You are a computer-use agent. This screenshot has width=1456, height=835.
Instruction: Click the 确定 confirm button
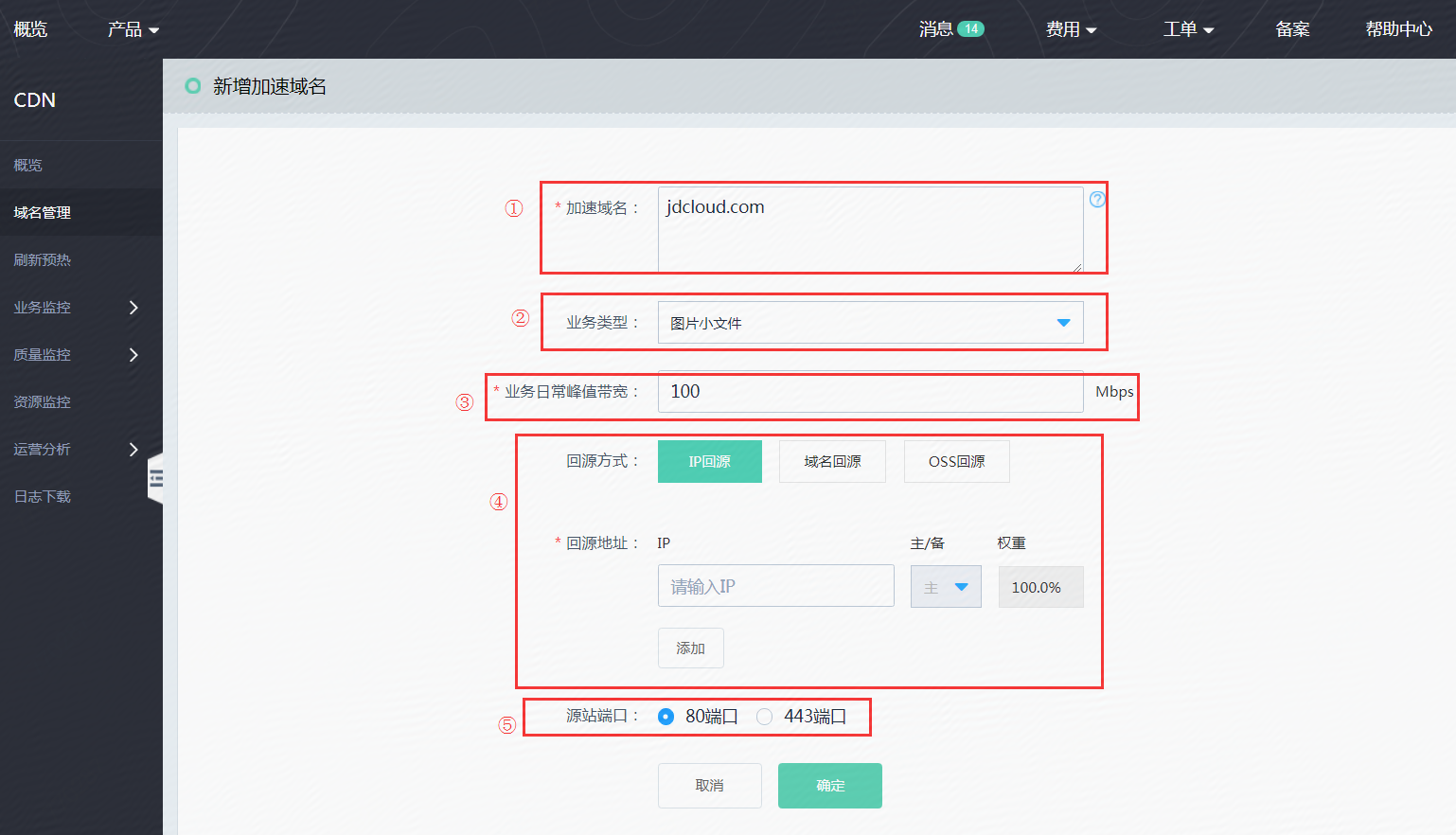point(830,786)
